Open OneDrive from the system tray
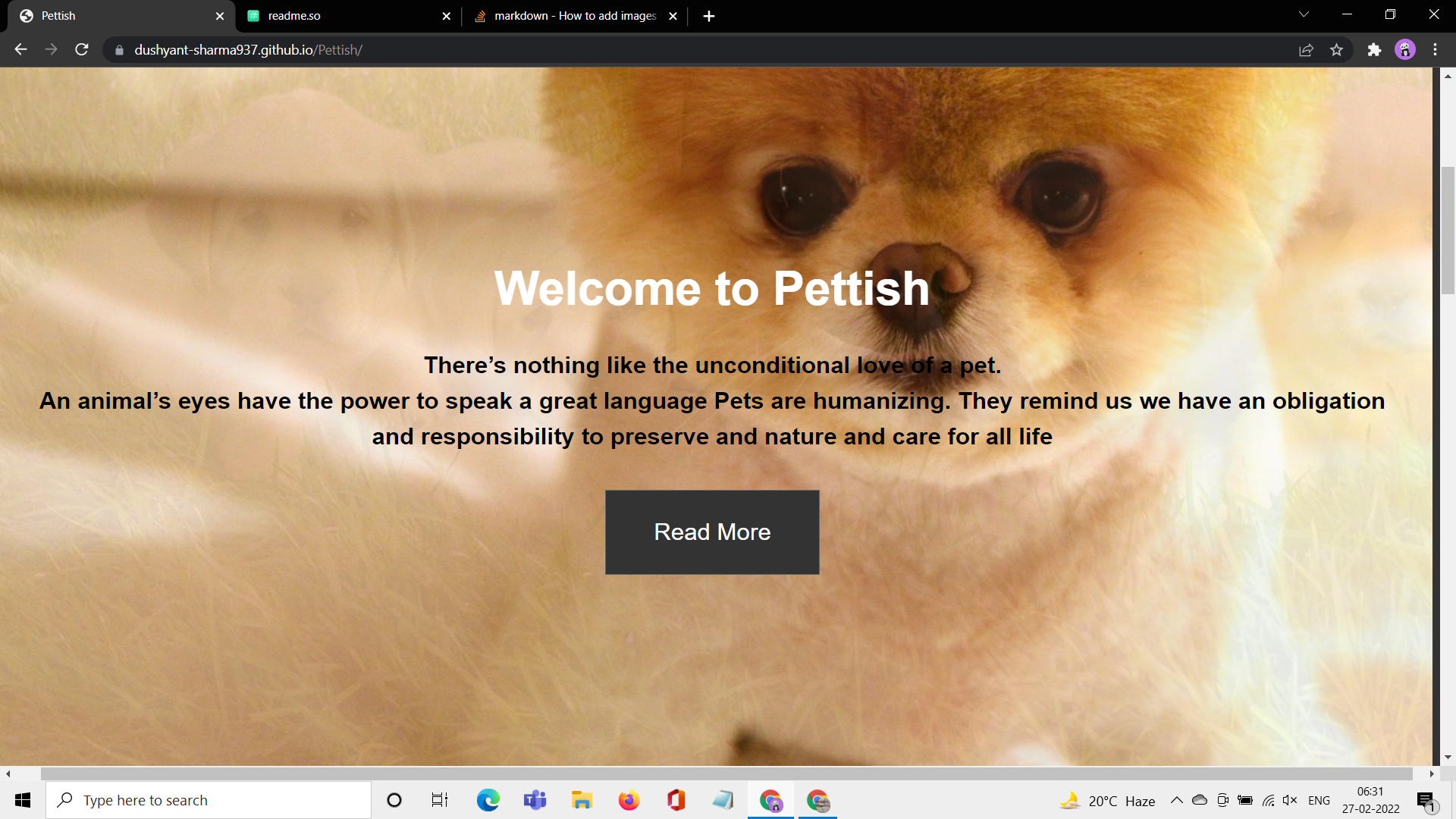 tap(1198, 800)
